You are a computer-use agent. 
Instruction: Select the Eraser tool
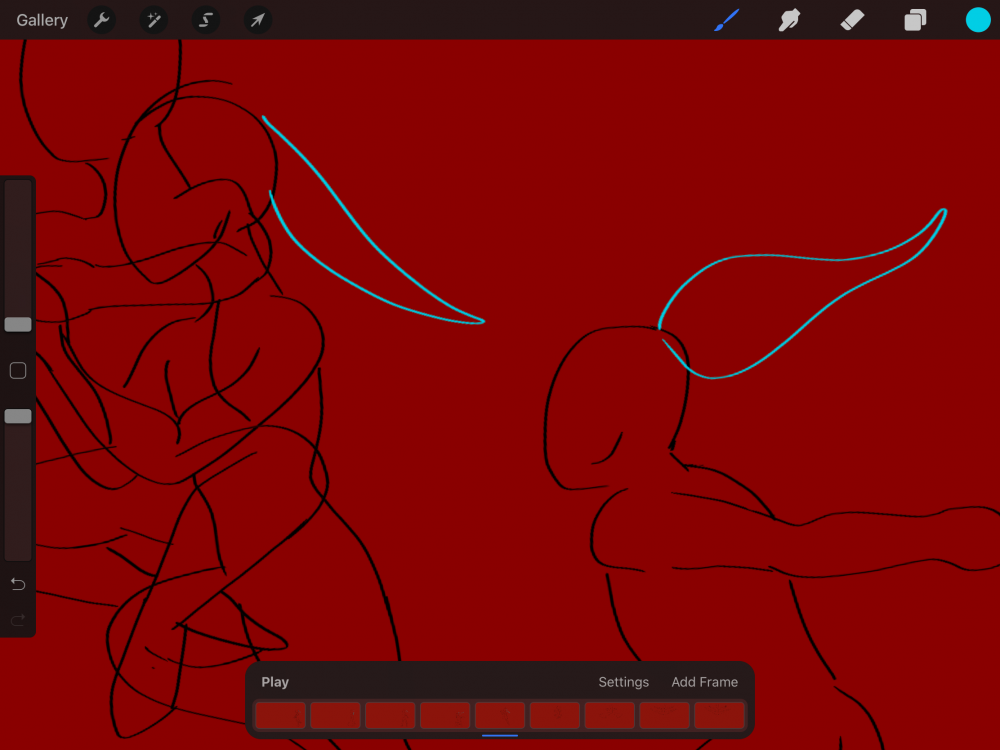point(852,20)
